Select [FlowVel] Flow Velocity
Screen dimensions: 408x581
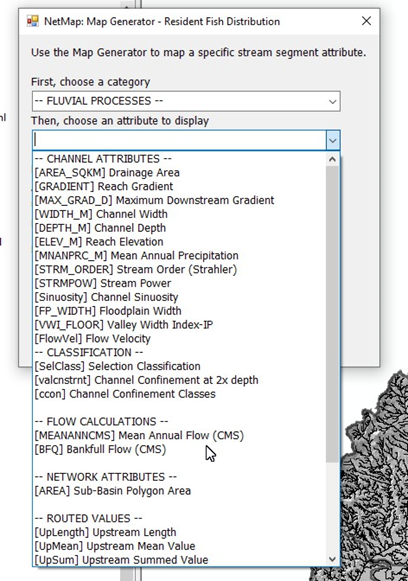[92, 339]
